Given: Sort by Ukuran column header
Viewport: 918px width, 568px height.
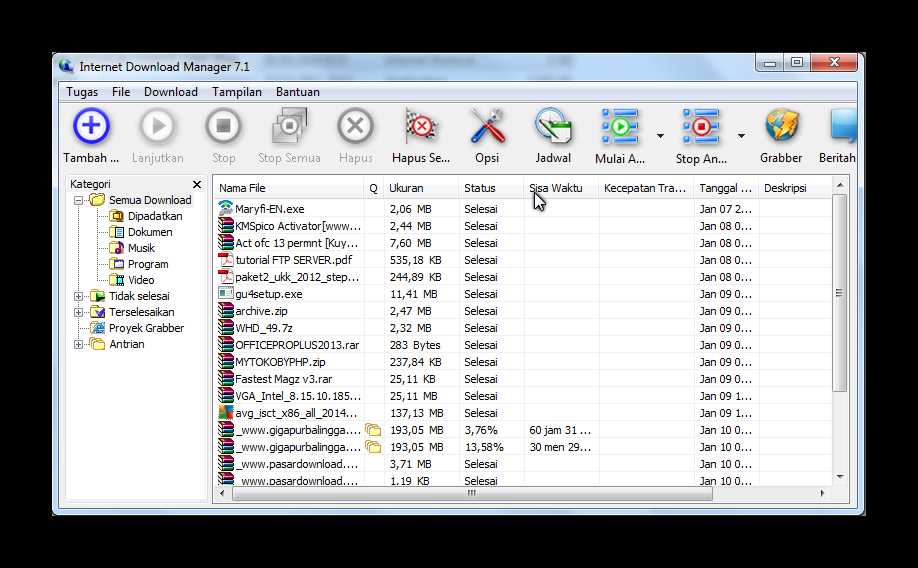Looking at the screenshot, I should tap(422, 188).
